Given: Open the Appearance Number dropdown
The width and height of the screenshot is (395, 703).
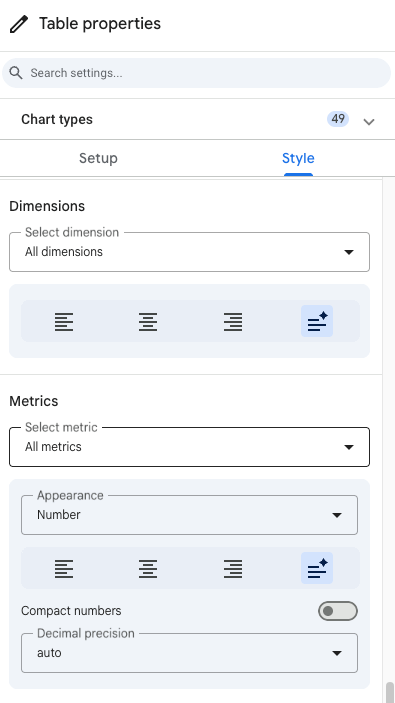Looking at the screenshot, I should (x=189, y=515).
